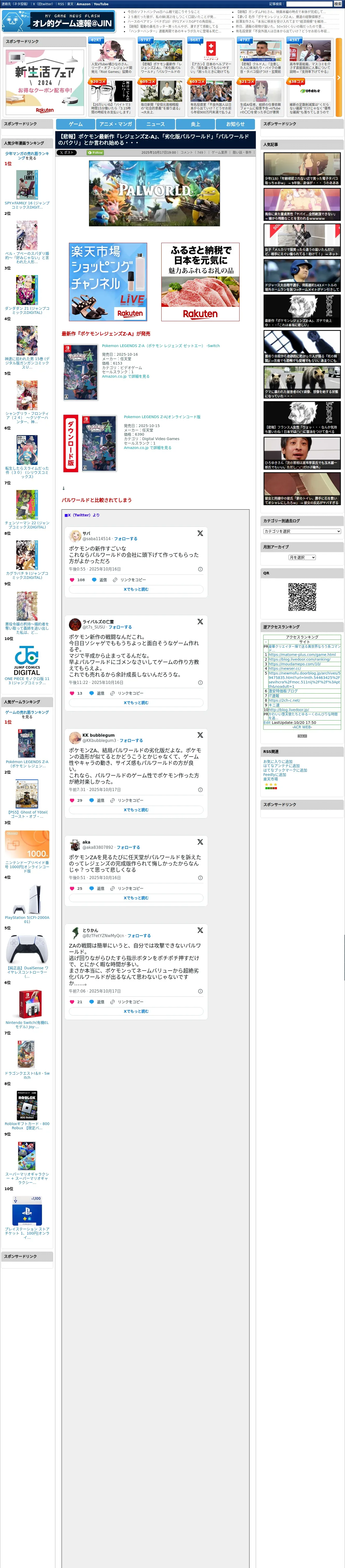
Task: Open the RSS link in the top bar
Action: (61, 4)
